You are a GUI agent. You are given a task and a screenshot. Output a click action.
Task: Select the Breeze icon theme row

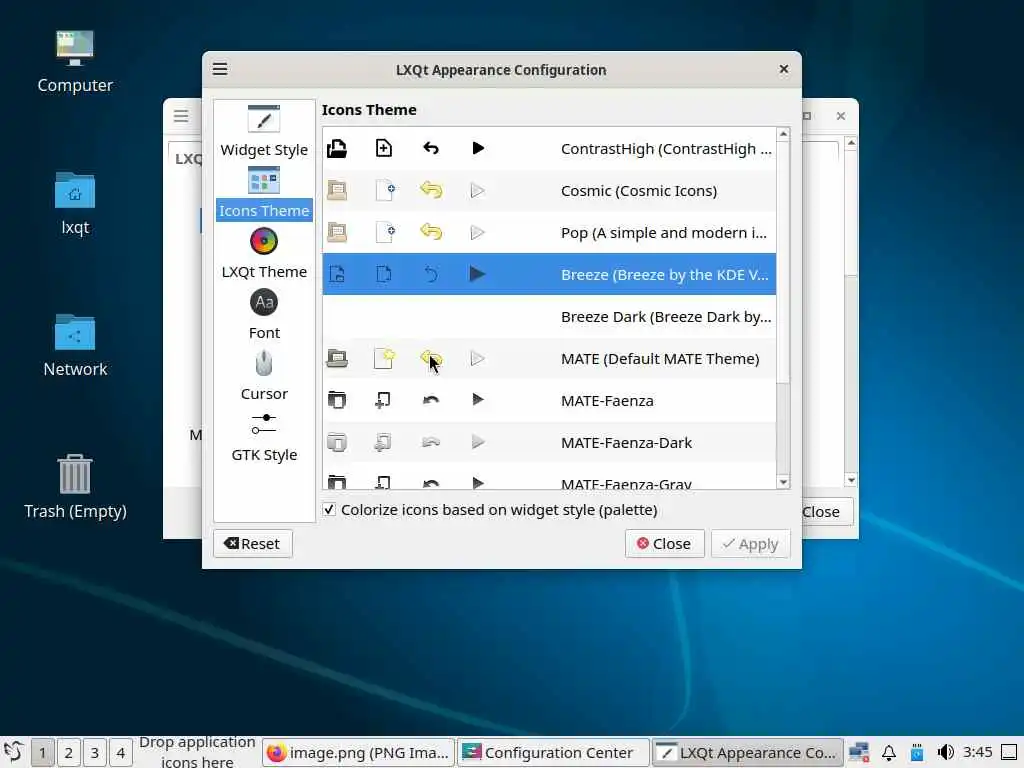point(549,274)
